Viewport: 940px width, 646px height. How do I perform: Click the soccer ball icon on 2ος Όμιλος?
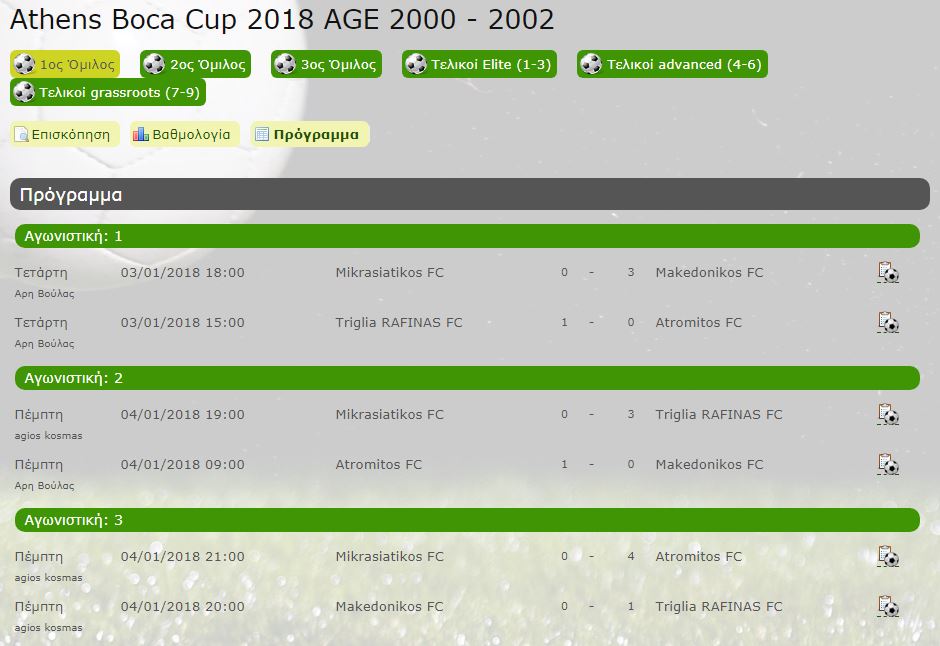pyautogui.click(x=154, y=64)
